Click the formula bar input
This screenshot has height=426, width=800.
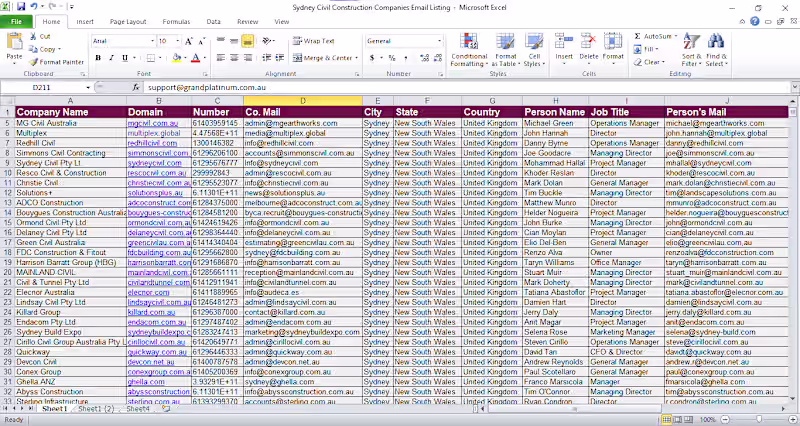point(467,87)
